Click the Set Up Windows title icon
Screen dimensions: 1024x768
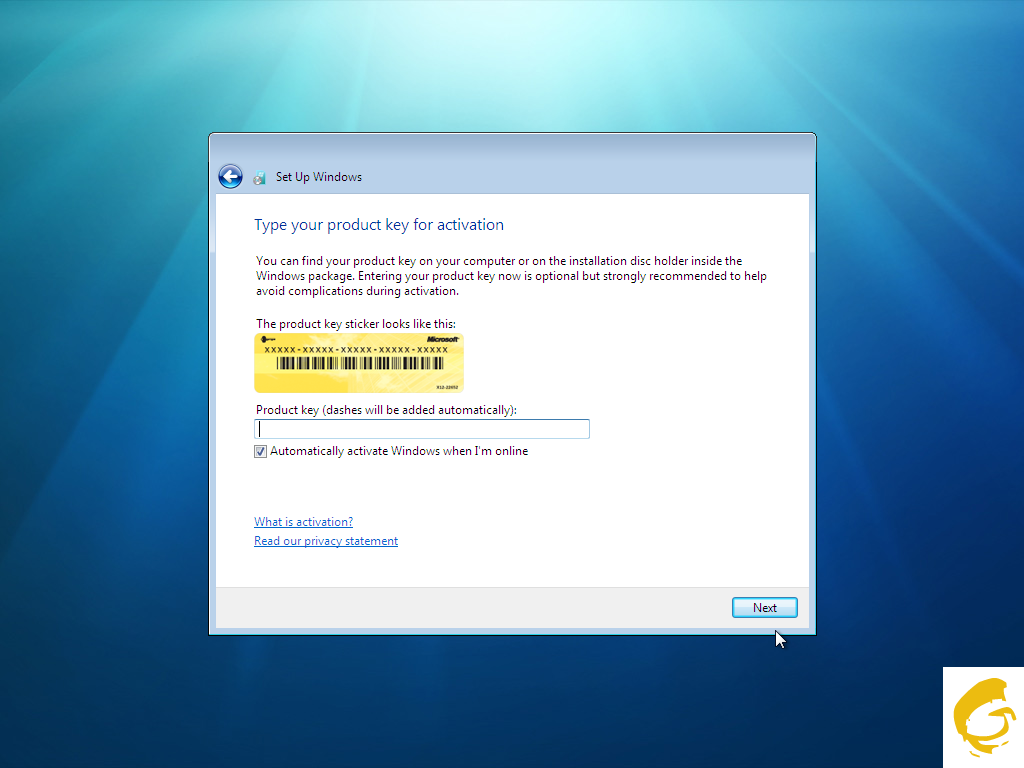(x=260, y=178)
